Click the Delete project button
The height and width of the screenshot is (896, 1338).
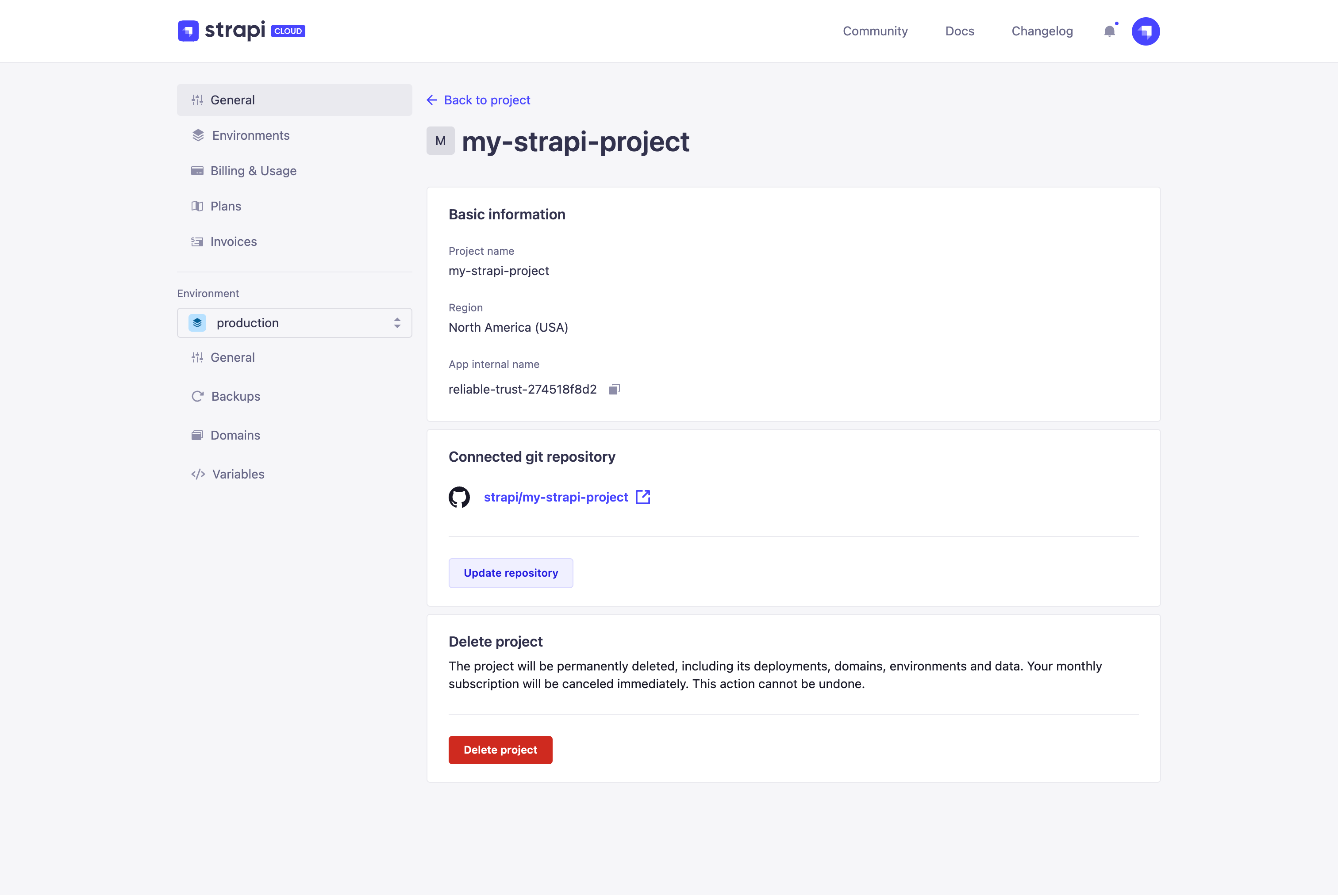click(500, 749)
